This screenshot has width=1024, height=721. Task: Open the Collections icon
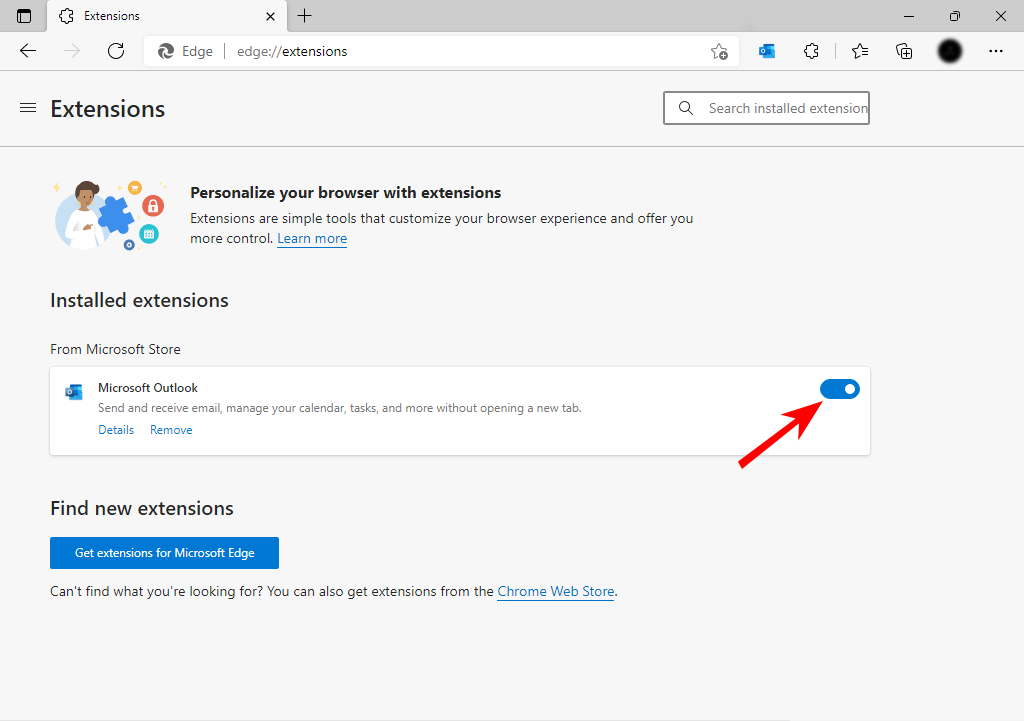pos(904,51)
